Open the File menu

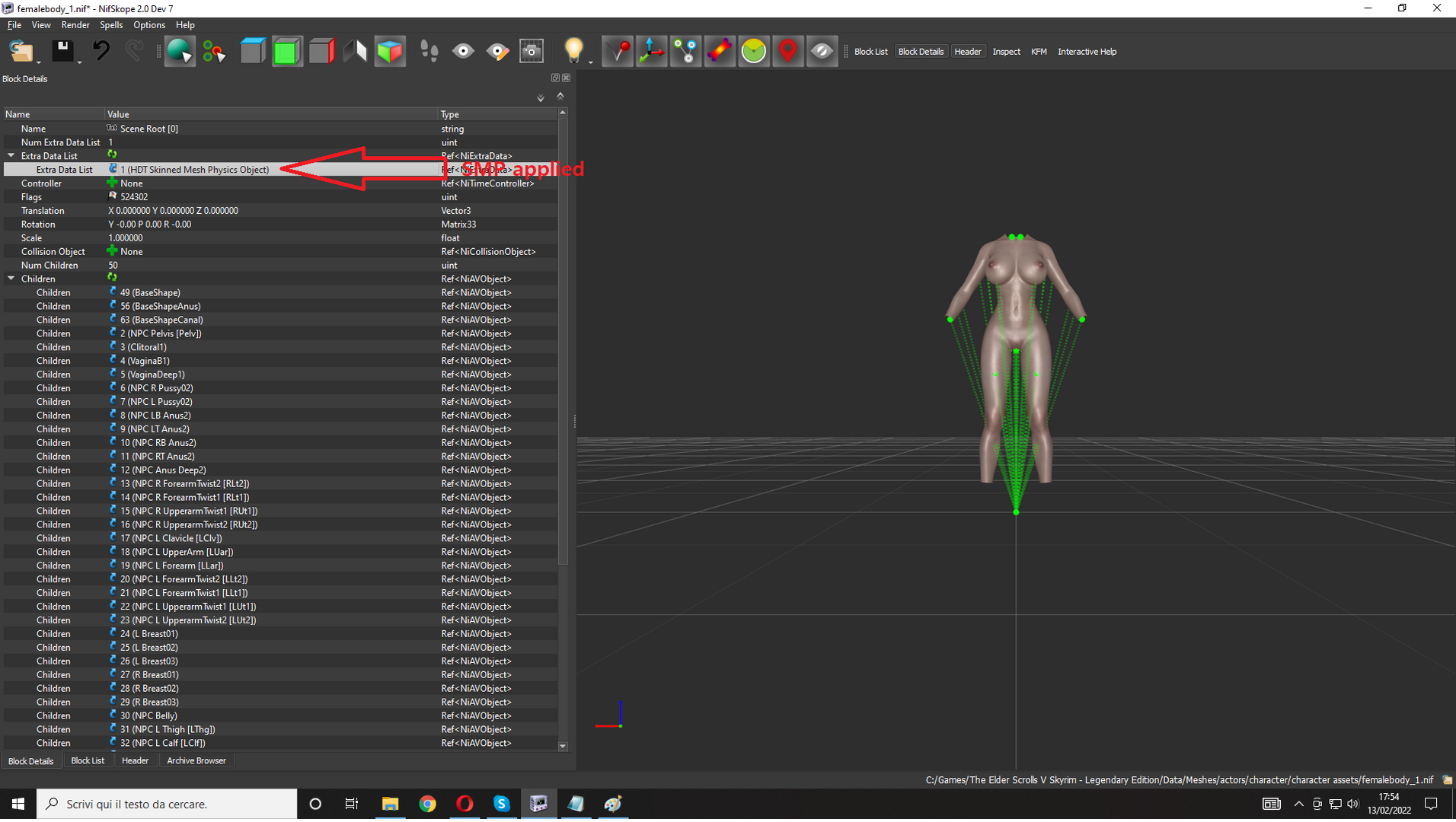[x=14, y=25]
